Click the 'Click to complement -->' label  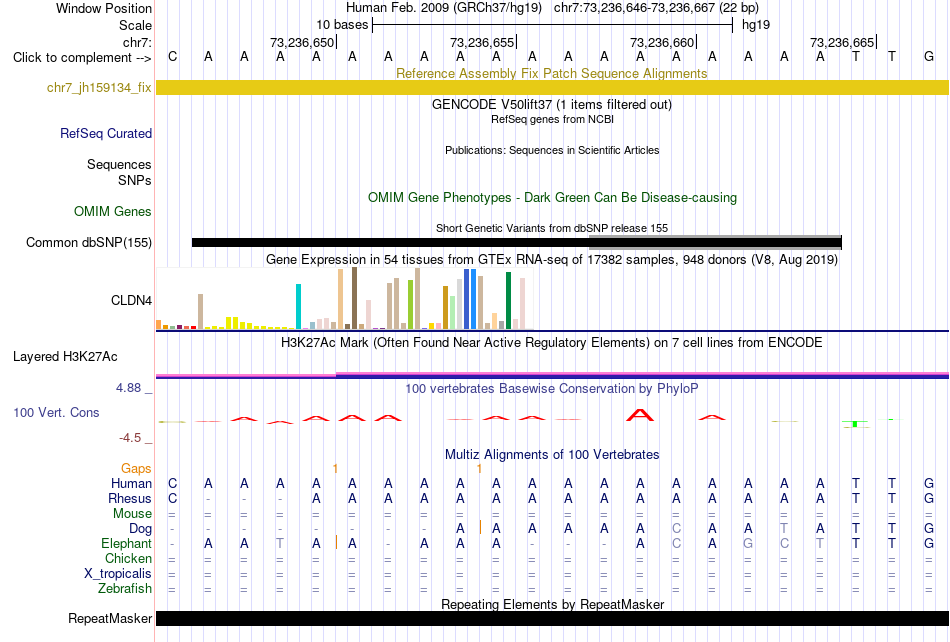pos(82,58)
